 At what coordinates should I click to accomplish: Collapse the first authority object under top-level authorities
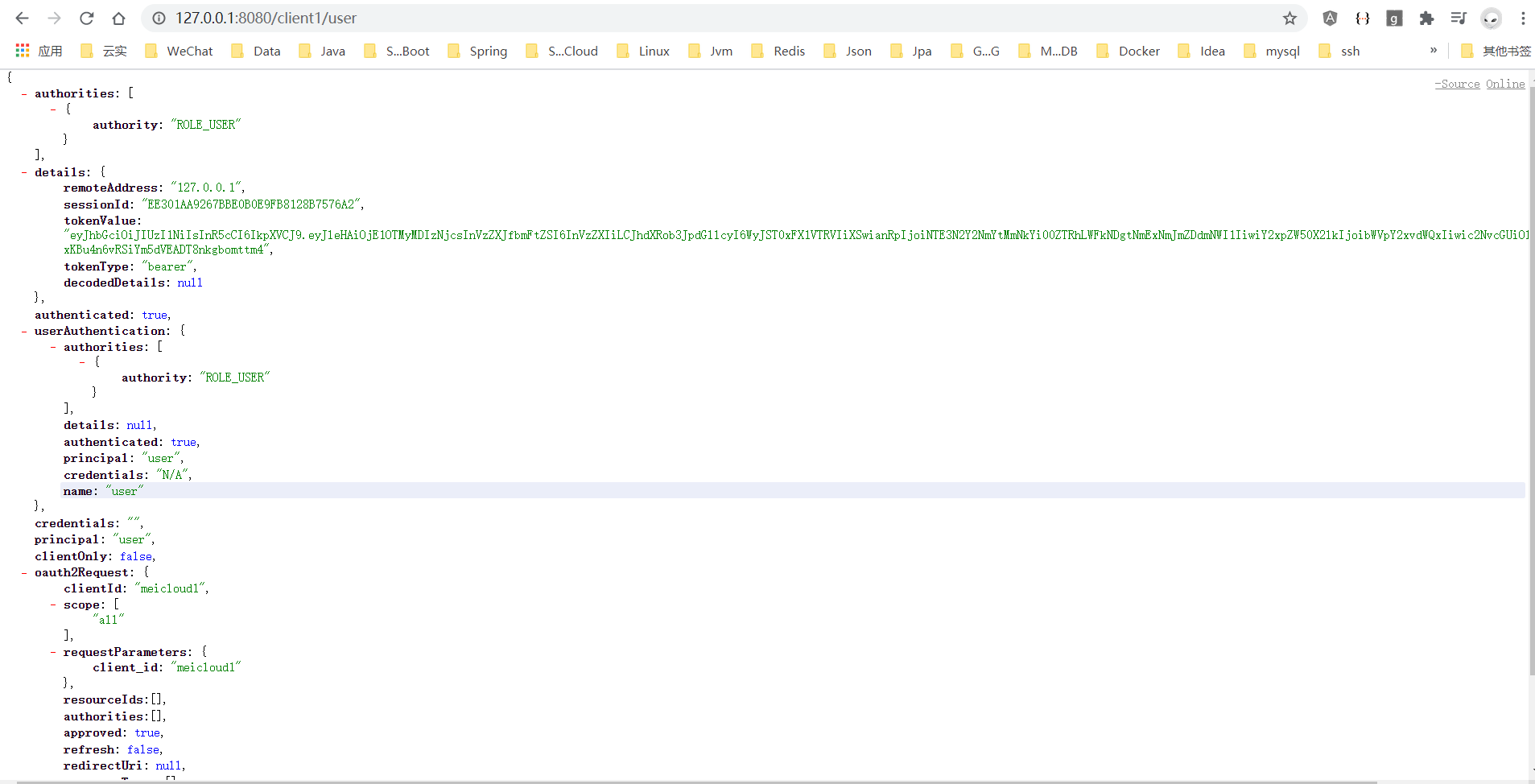[53, 109]
